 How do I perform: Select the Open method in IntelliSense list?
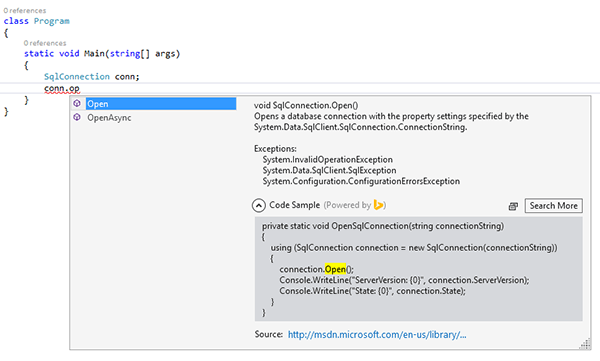pos(161,104)
